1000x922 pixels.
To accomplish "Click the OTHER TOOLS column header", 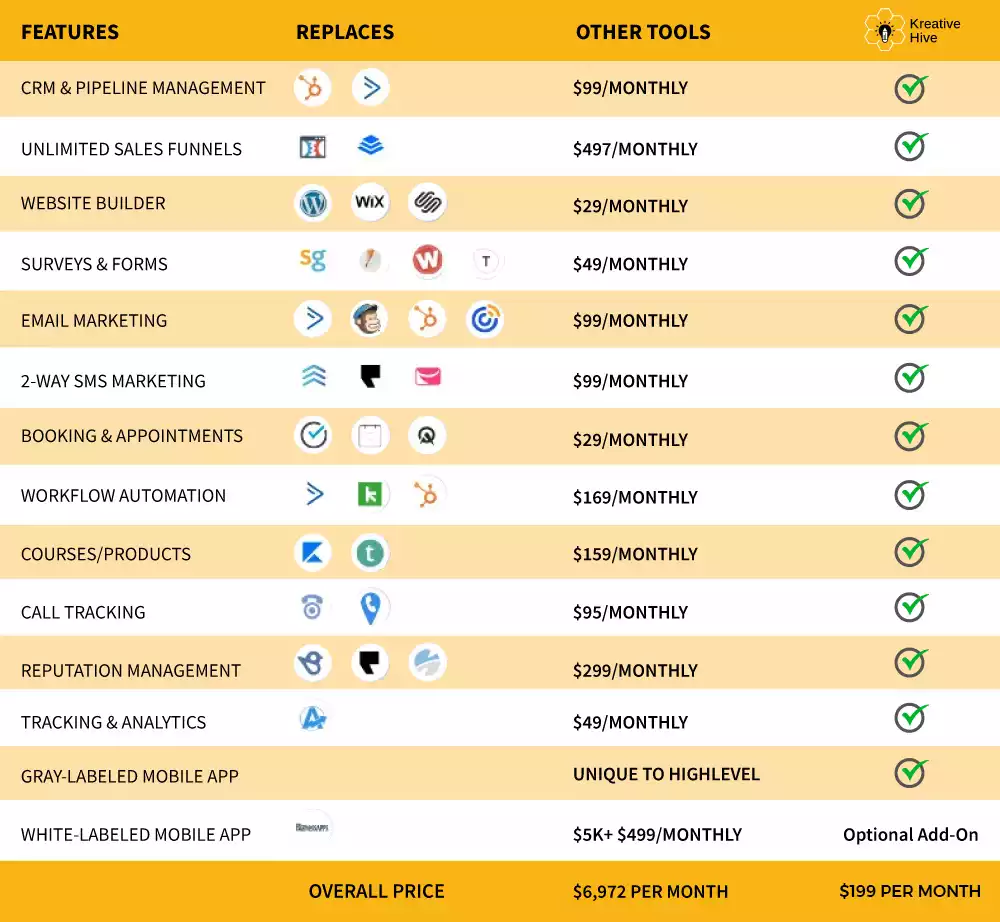I will click(643, 32).
